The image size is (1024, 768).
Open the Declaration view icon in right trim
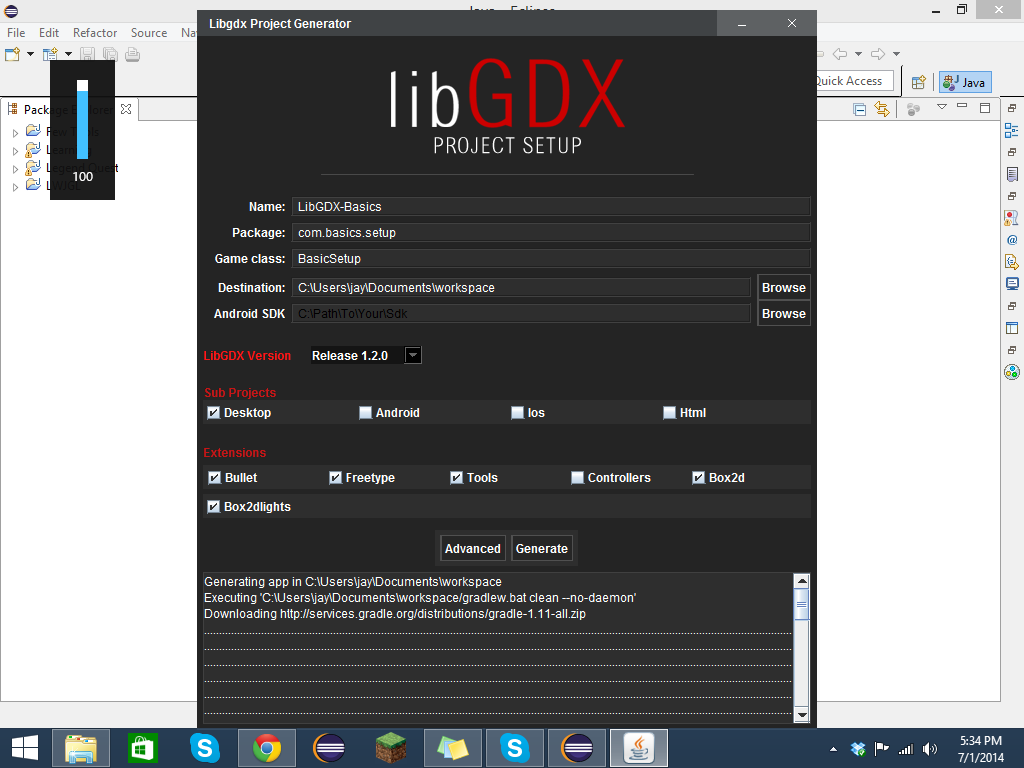1012,262
